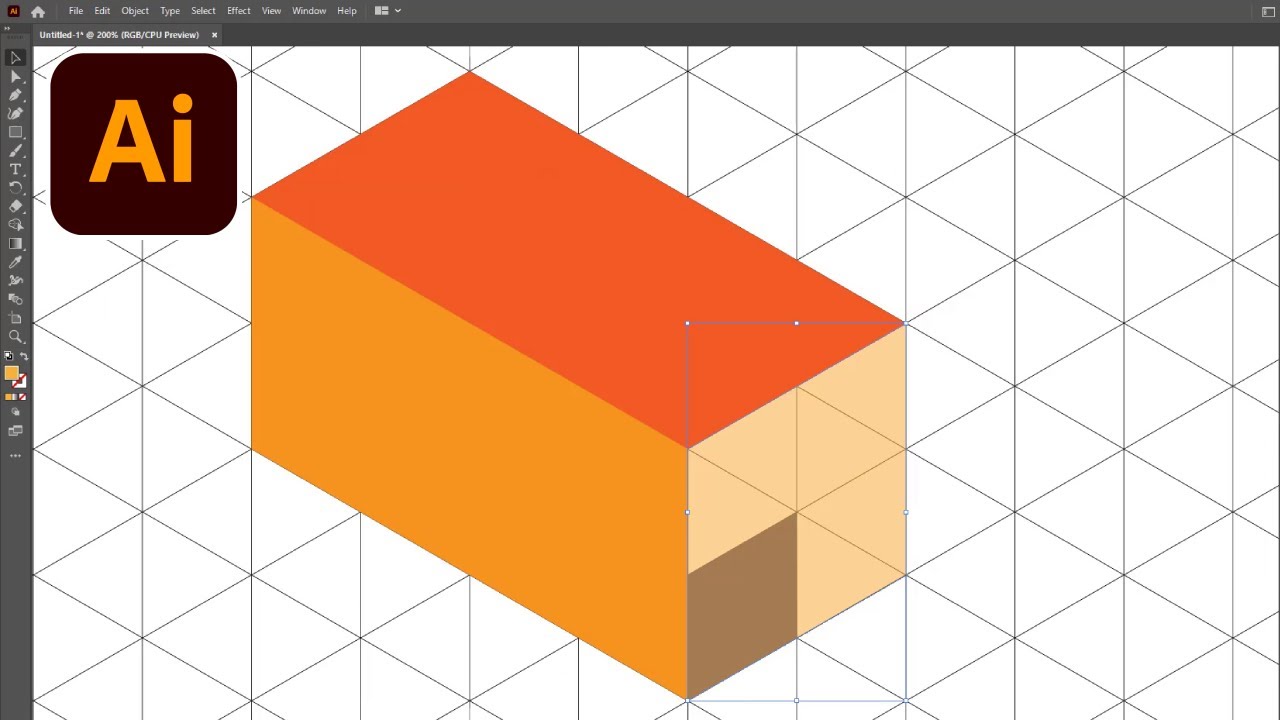
Task: Apply None to fill via red slash
Action: (x=23, y=397)
